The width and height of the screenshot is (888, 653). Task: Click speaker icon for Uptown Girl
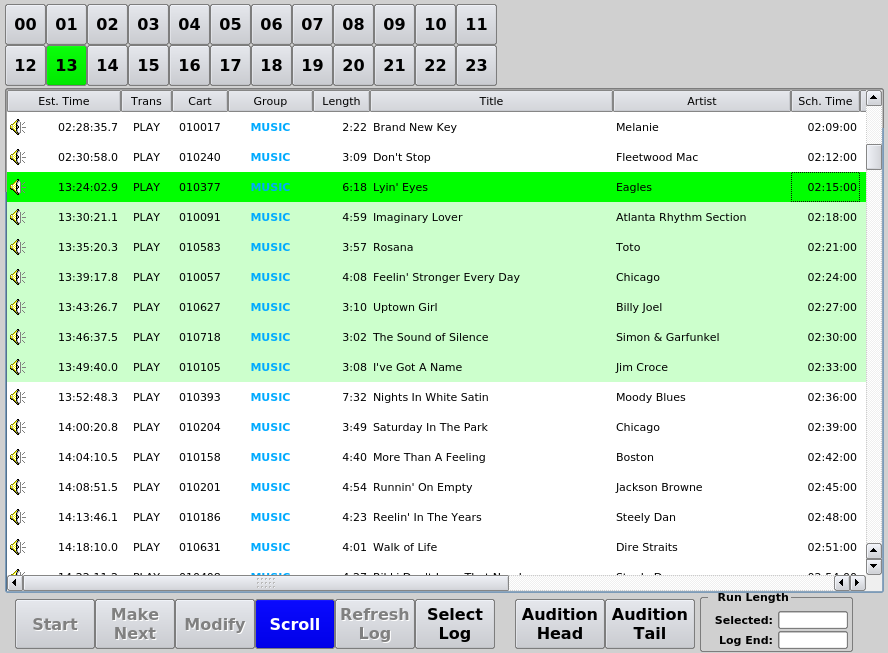tap(17, 307)
